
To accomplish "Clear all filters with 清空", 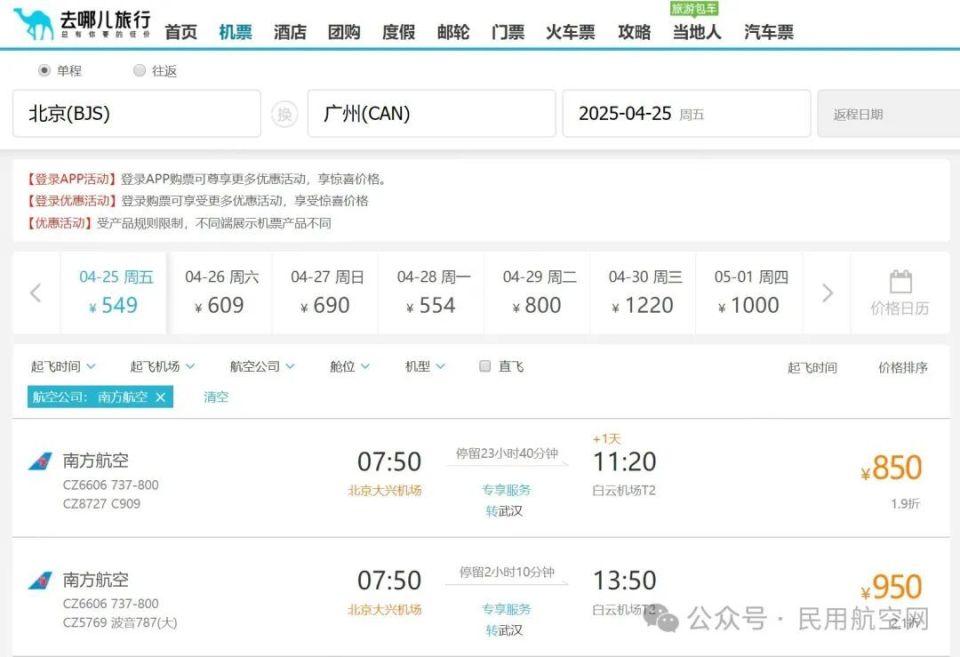I will tap(216, 397).
